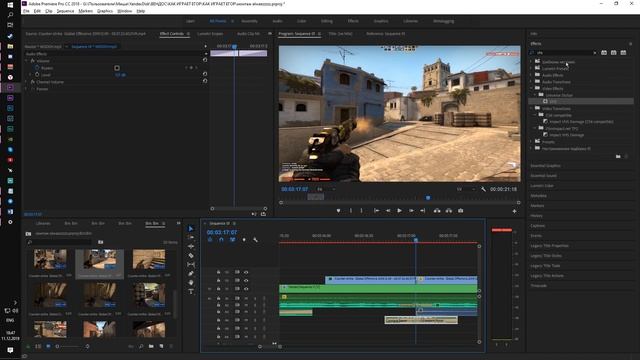Collapse the Video Transitions folder
The image size is (640, 360).
click(531, 109)
